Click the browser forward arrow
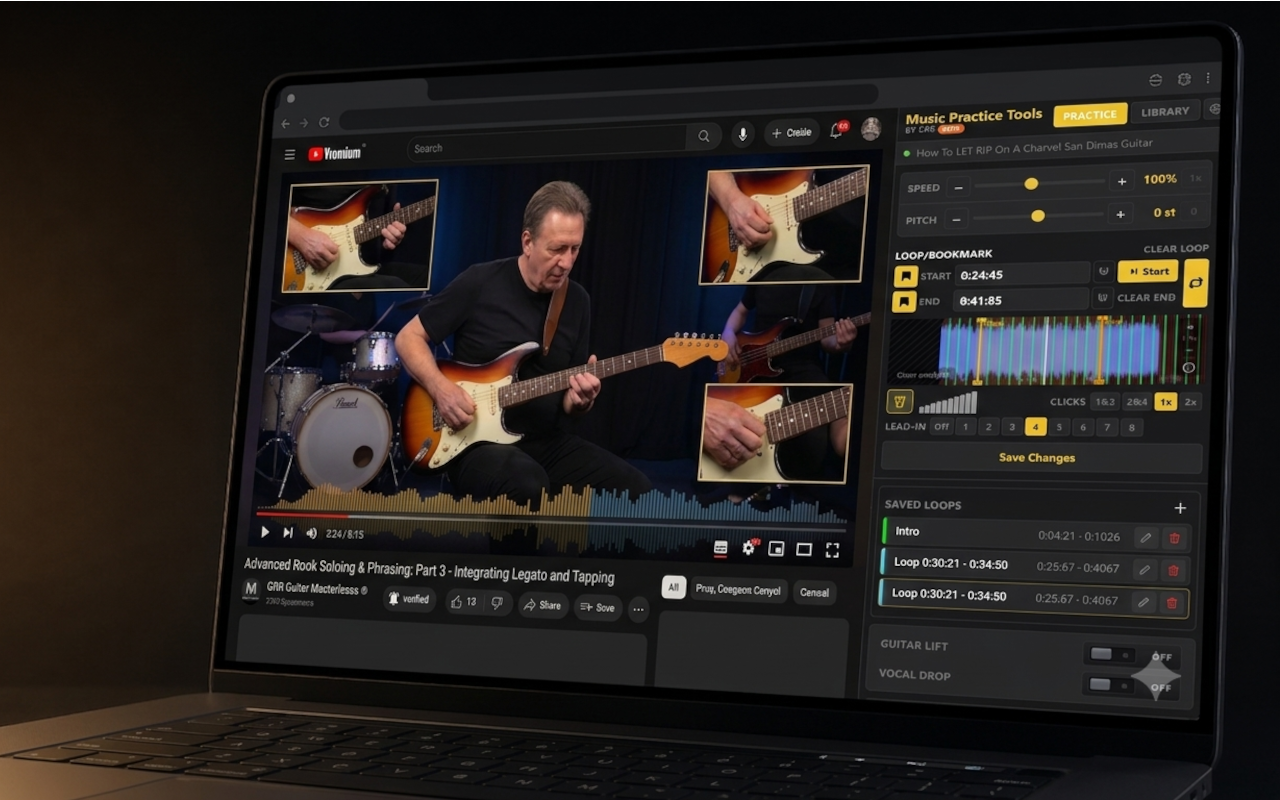 [x=304, y=123]
